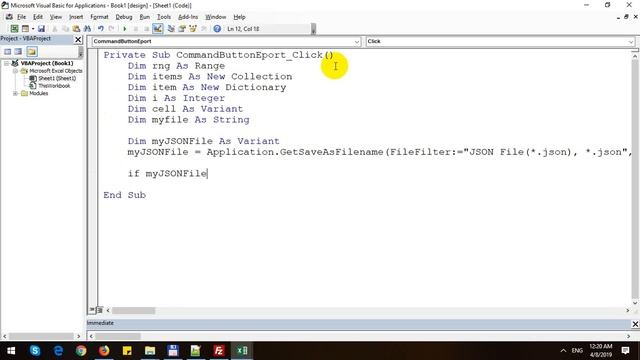Open Skype from the taskbar

point(35,351)
